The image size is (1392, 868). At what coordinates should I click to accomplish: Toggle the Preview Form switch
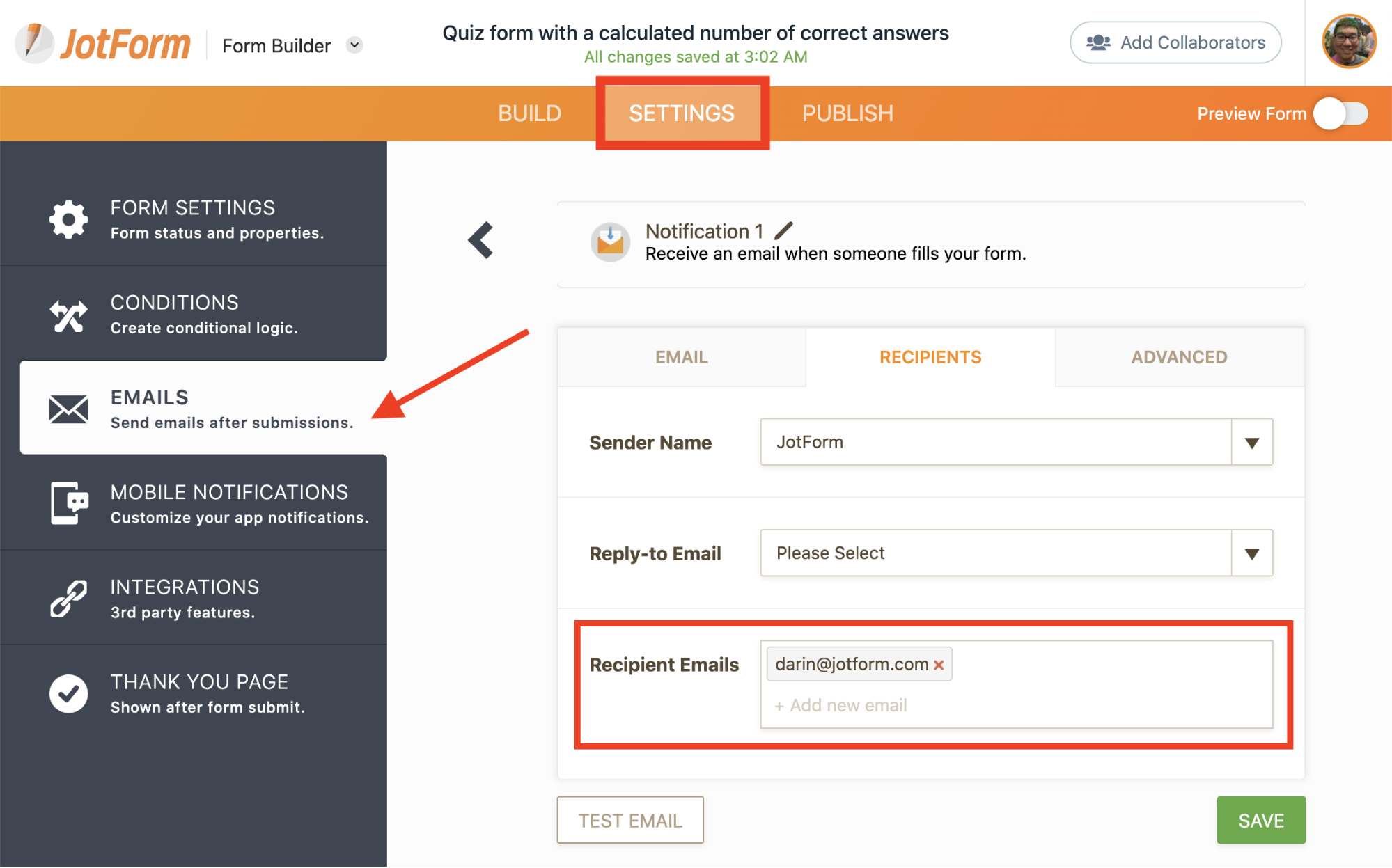tap(1340, 113)
